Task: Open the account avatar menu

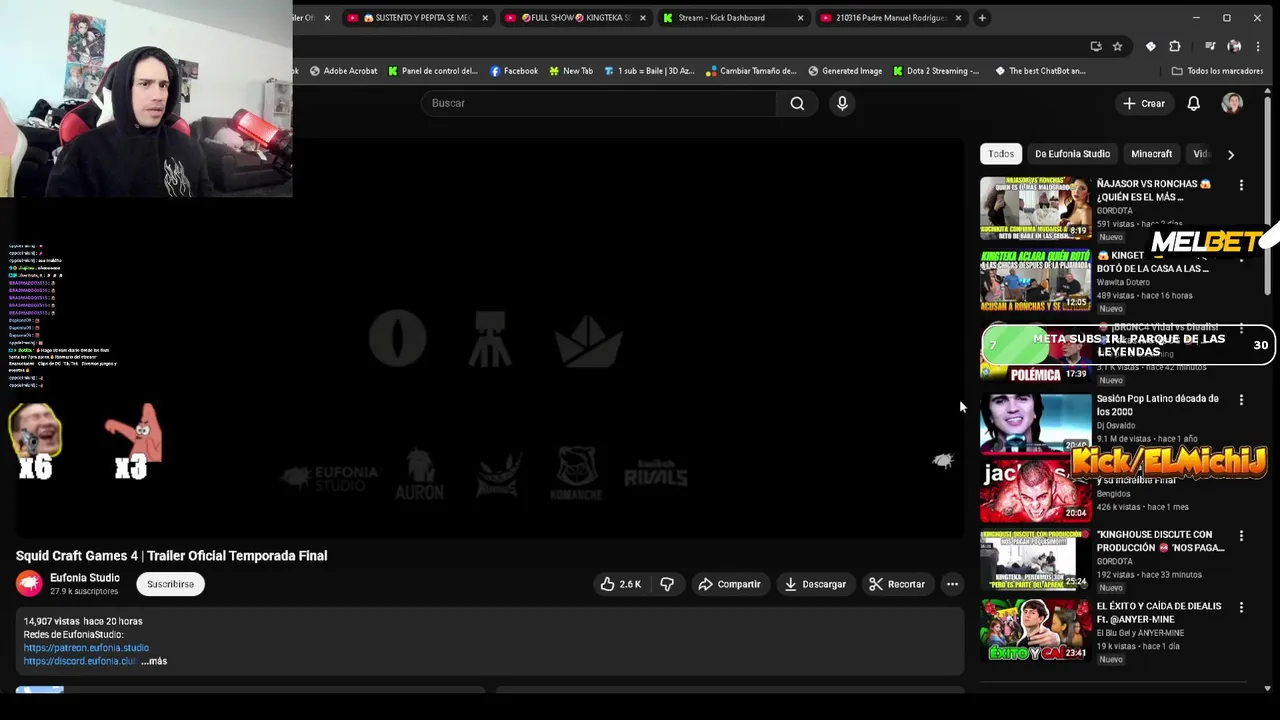Action: [x=1232, y=103]
